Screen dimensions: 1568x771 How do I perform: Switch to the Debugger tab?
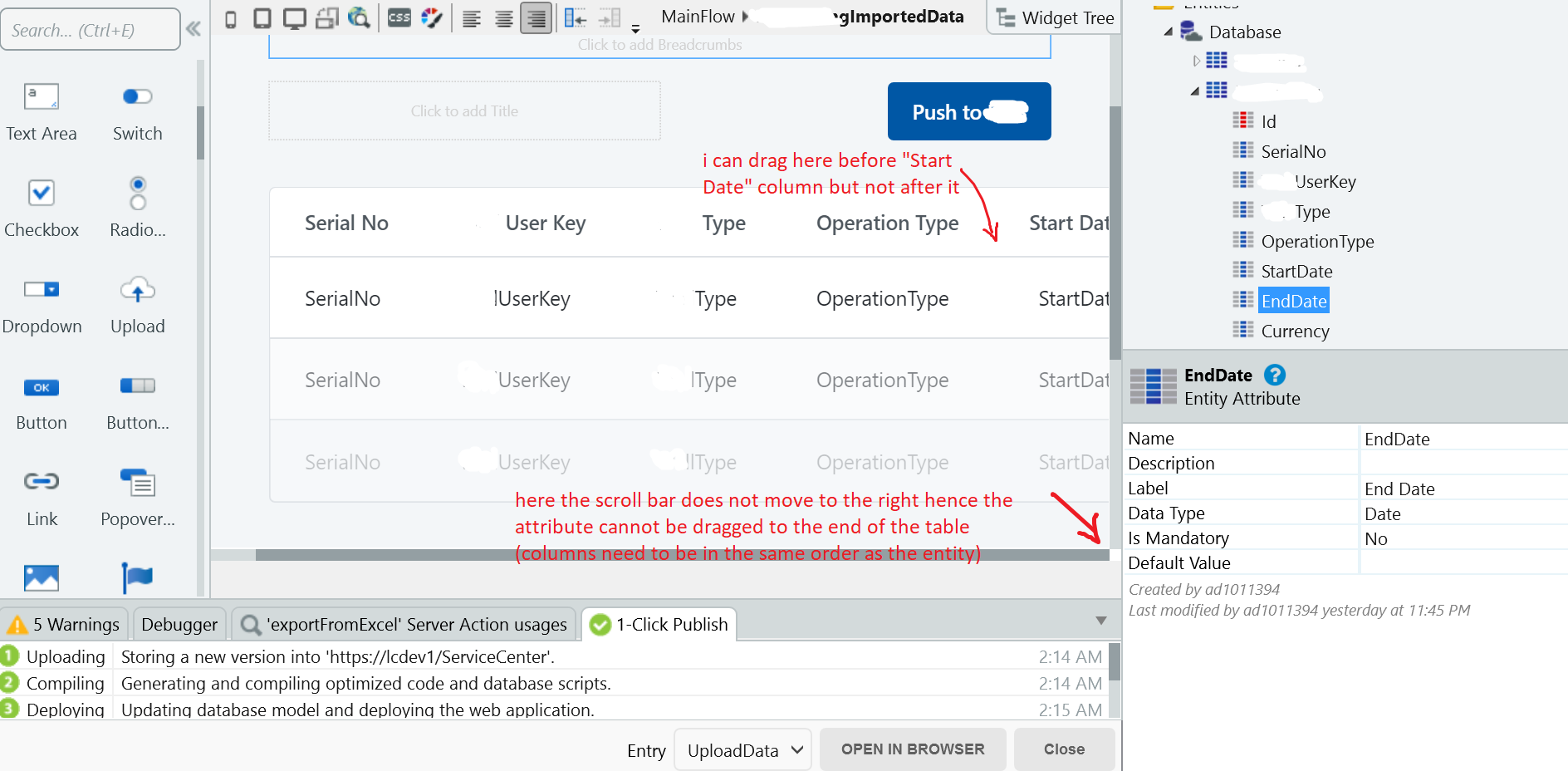[x=179, y=625]
